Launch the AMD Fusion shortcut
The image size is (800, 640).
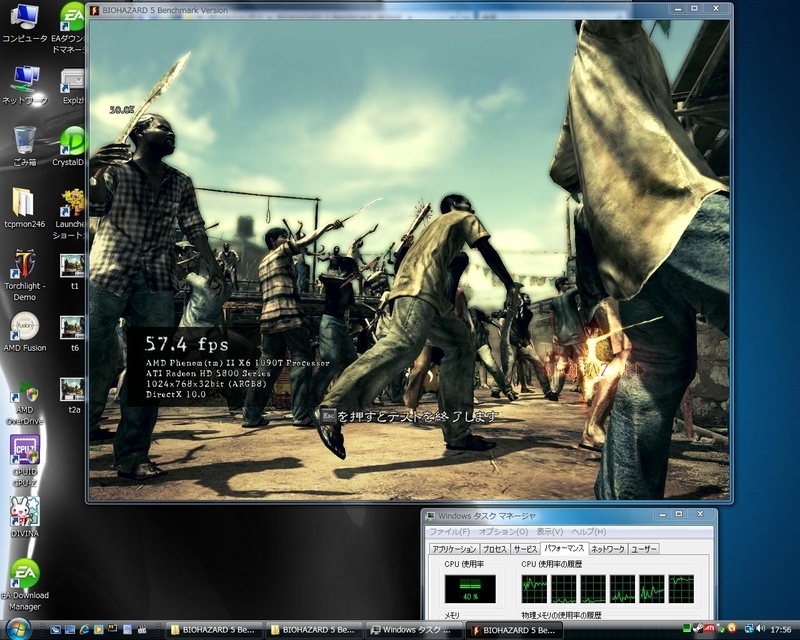24,332
